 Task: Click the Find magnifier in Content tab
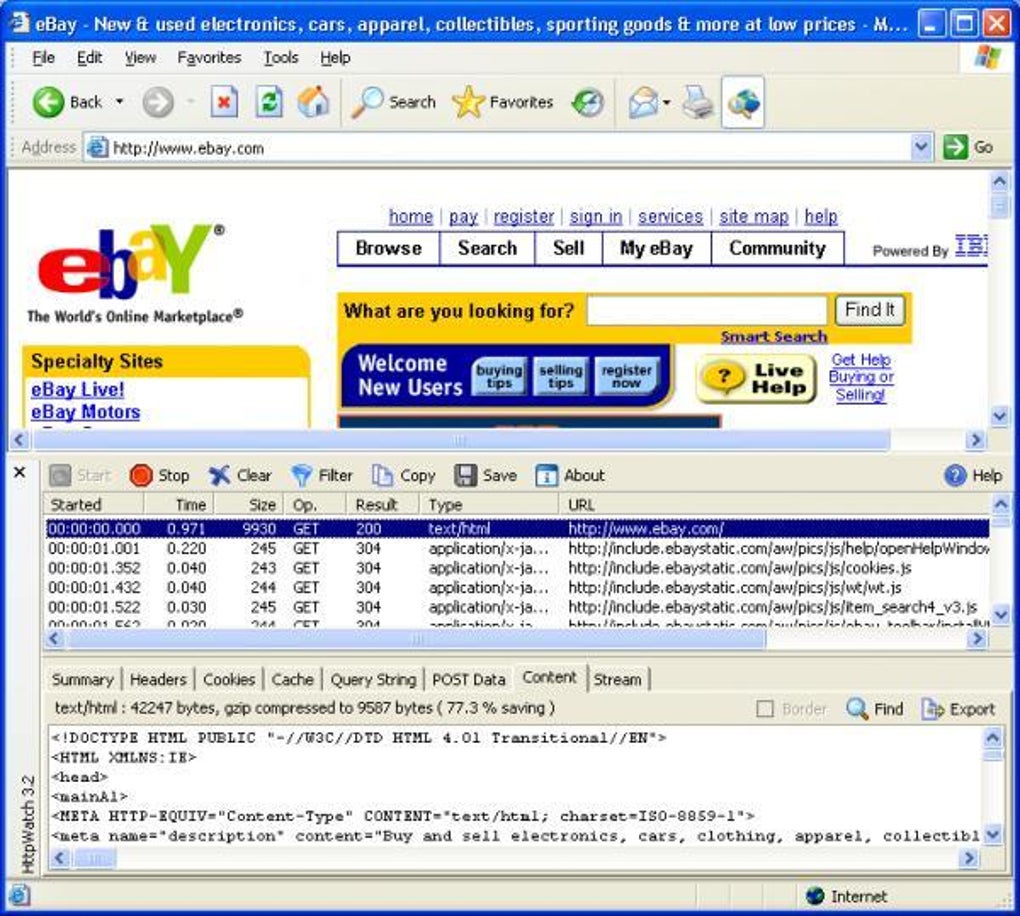[x=857, y=708]
